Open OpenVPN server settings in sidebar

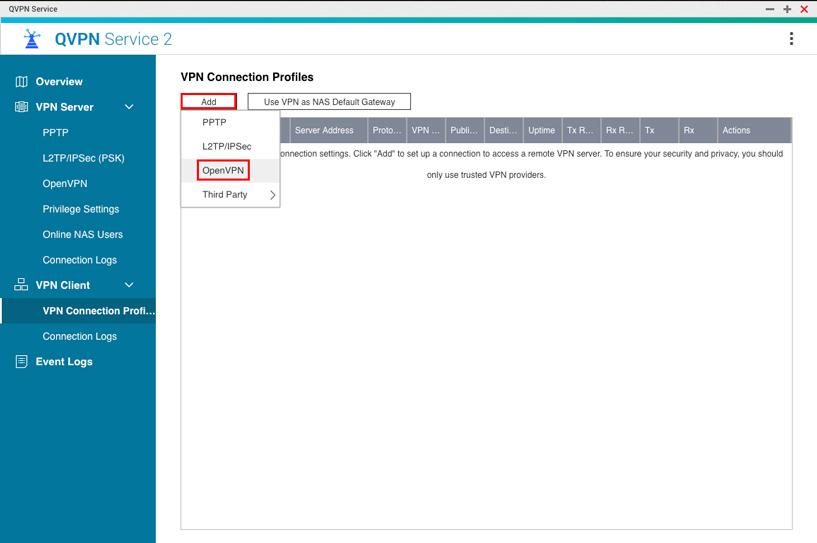click(x=65, y=183)
